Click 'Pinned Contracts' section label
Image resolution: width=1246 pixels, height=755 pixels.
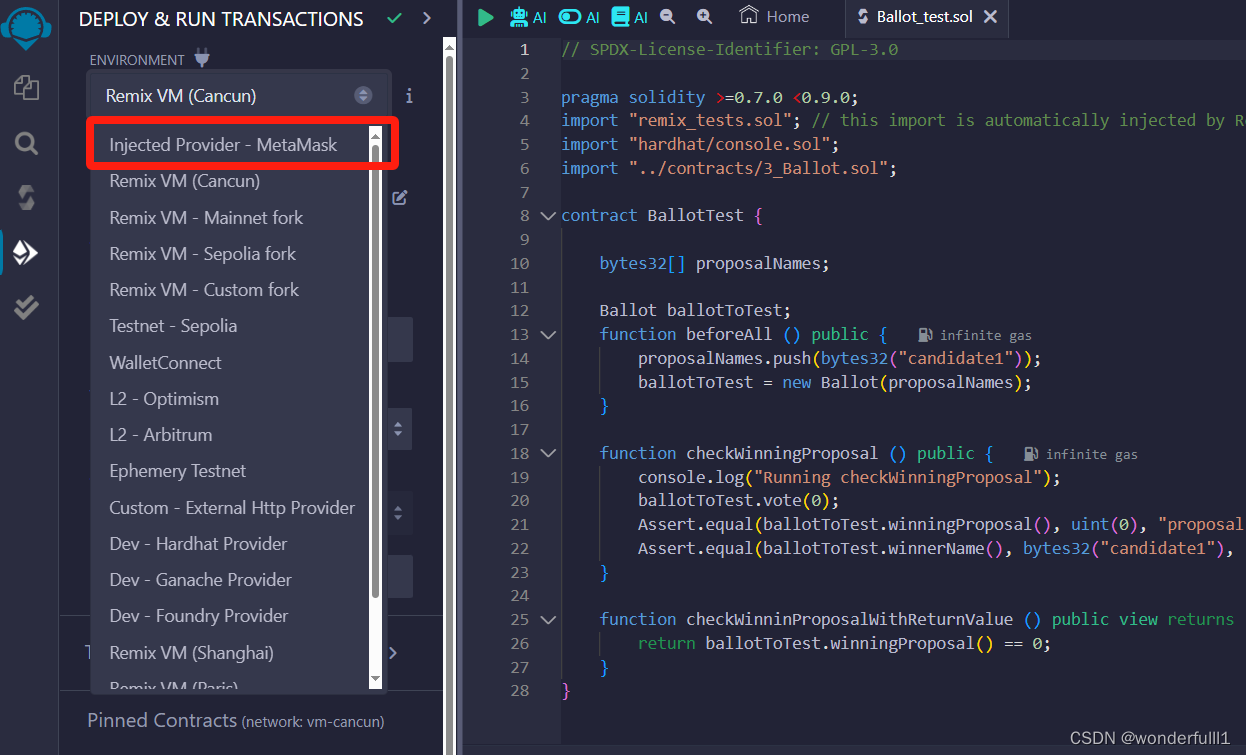pyautogui.click(x=162, y=720)
